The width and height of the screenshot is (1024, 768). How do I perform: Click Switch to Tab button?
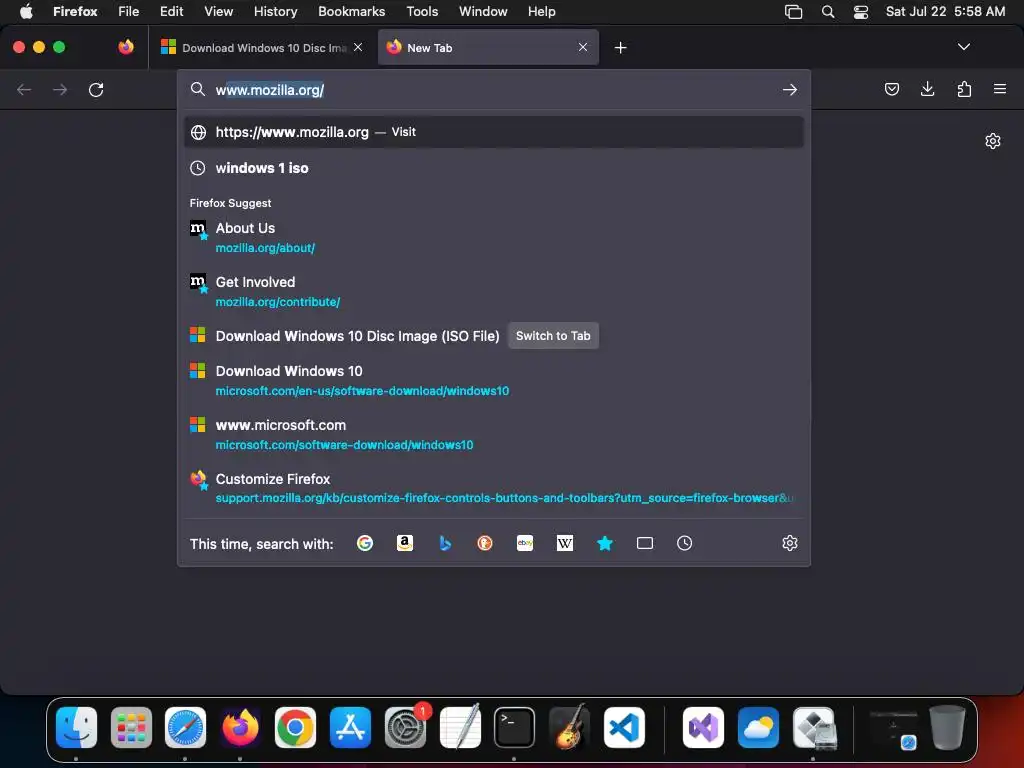pyautogui.click(x=553, y=336)
